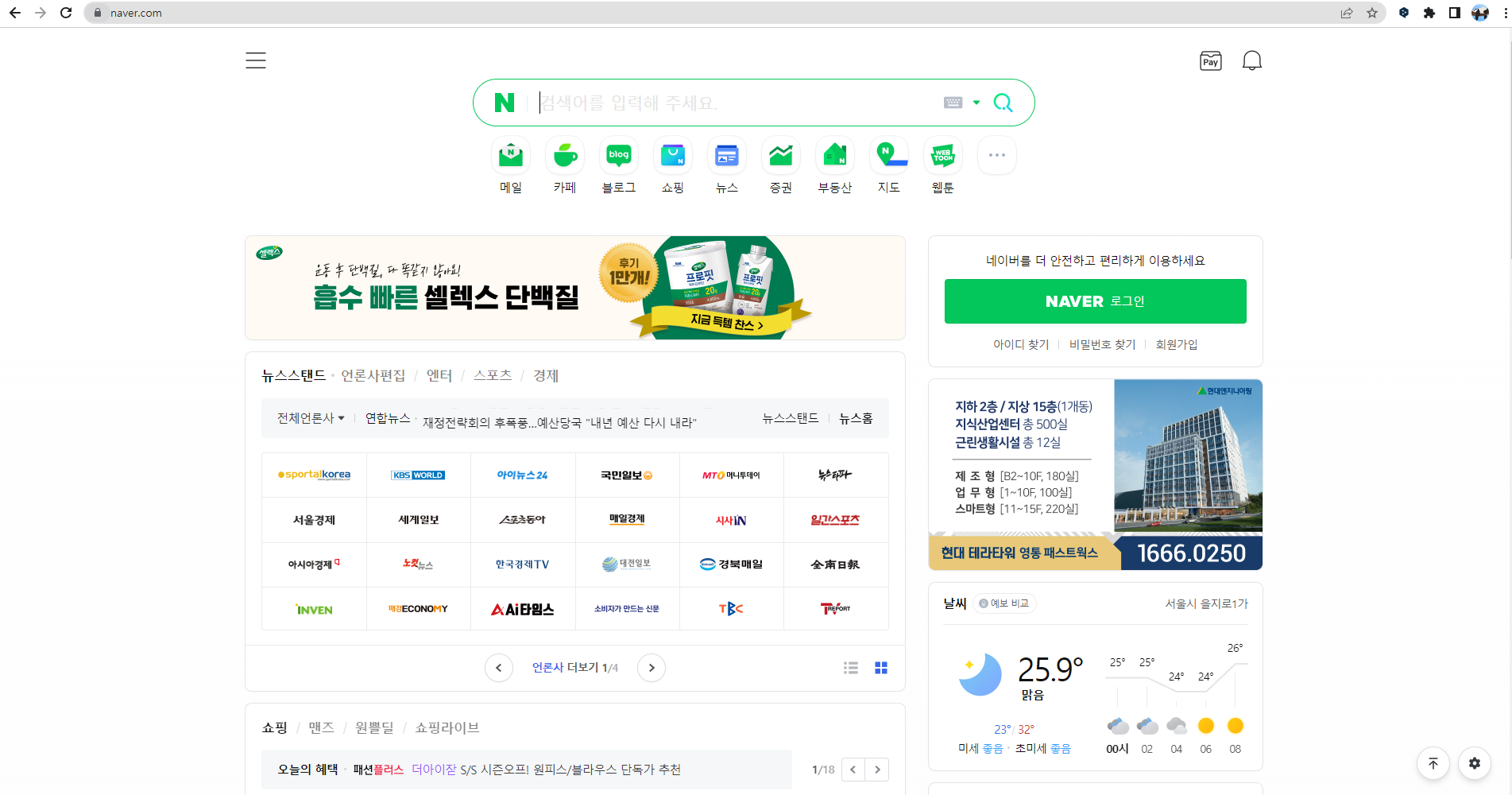Image resolution: width=1512 pixels, height=795 pixels.
Task: Switch newsstand to grid view
Action: point(881,668)
